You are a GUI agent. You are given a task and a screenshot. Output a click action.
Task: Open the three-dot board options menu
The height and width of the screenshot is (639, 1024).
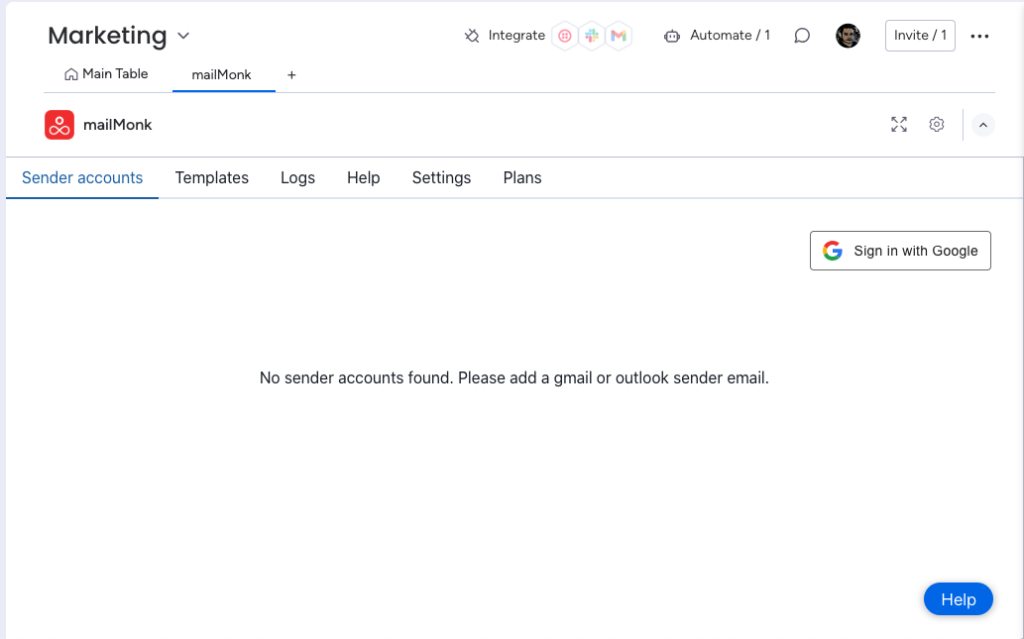pyautogui.click(x=979, y=36)
